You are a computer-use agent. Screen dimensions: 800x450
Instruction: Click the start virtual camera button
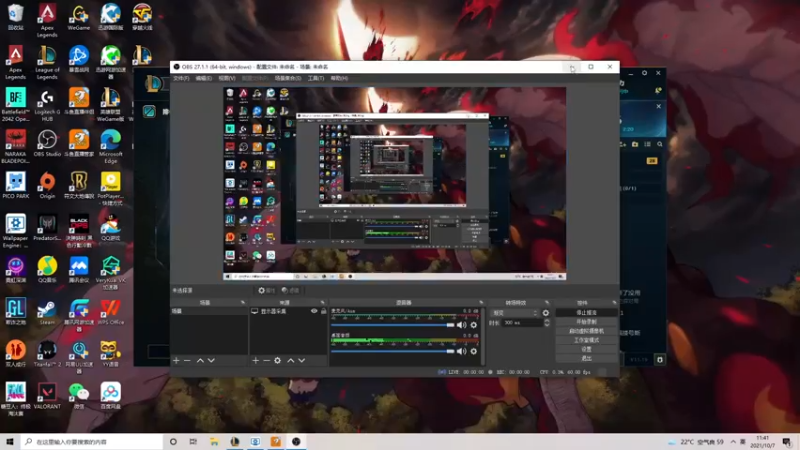586,331
